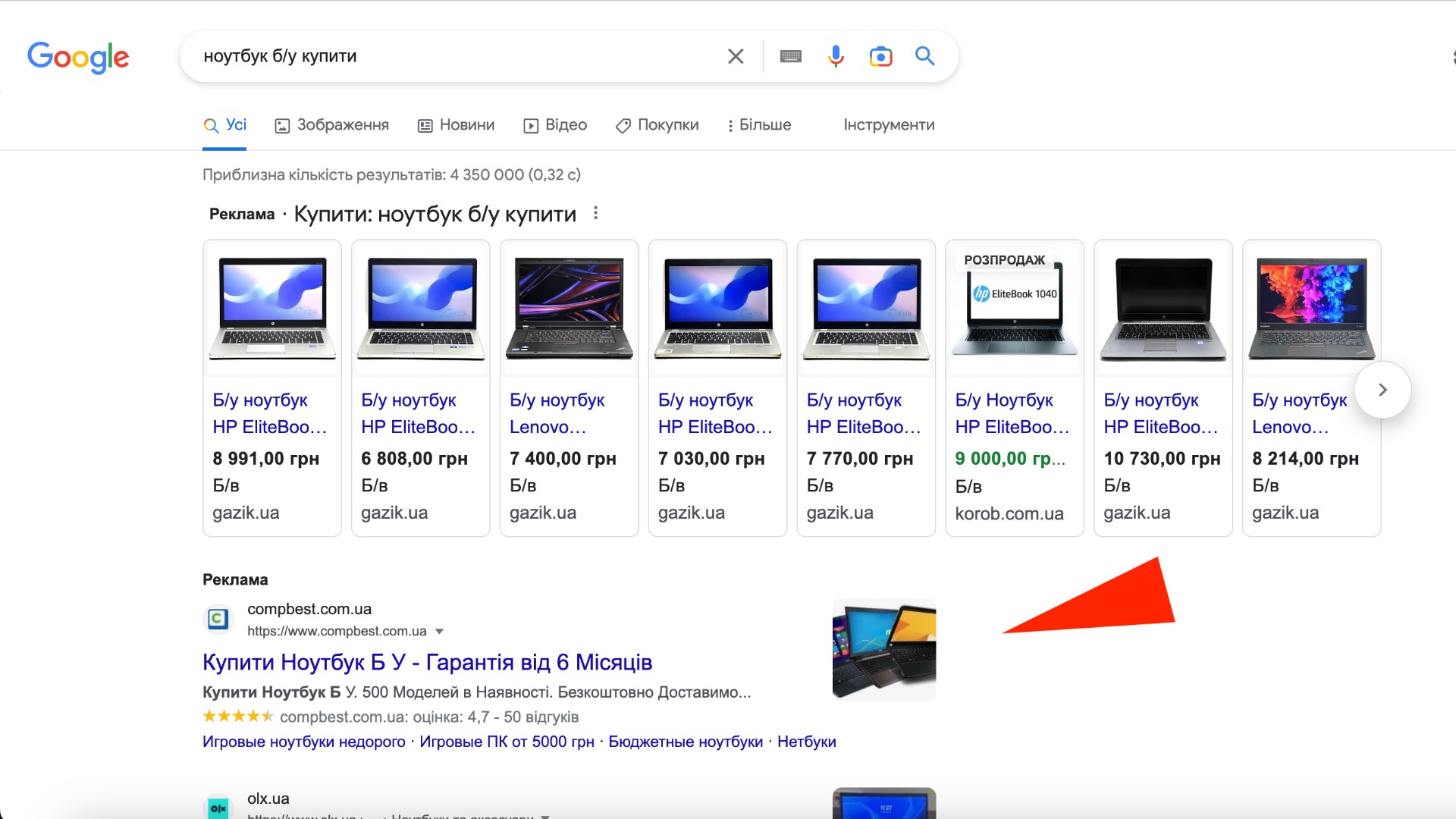1456x819 pixels.
Task: Click the magnifier search button
Action: (x=924, y=55)
